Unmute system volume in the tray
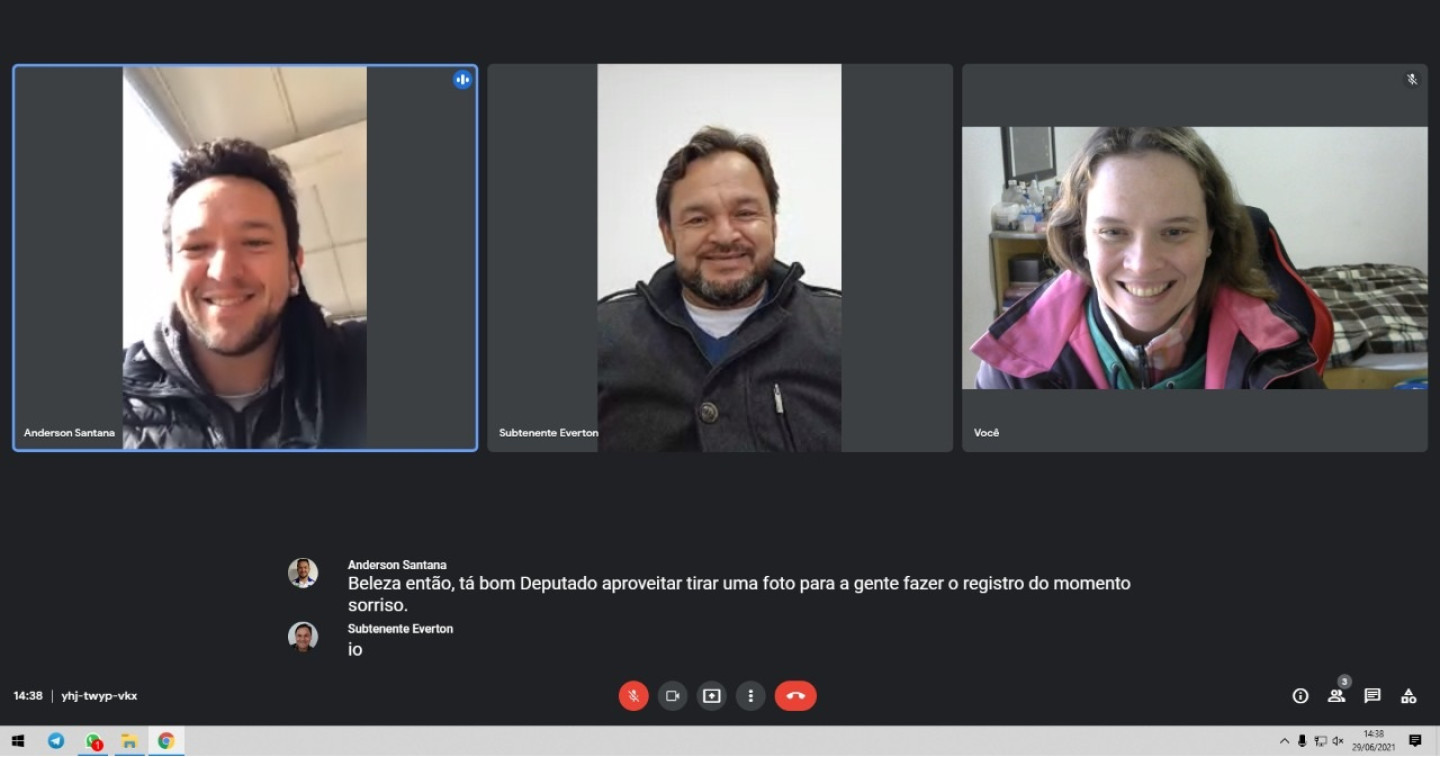This screenshot has height=757, width=1440. pyautogui.click(x=1337, y=741)
